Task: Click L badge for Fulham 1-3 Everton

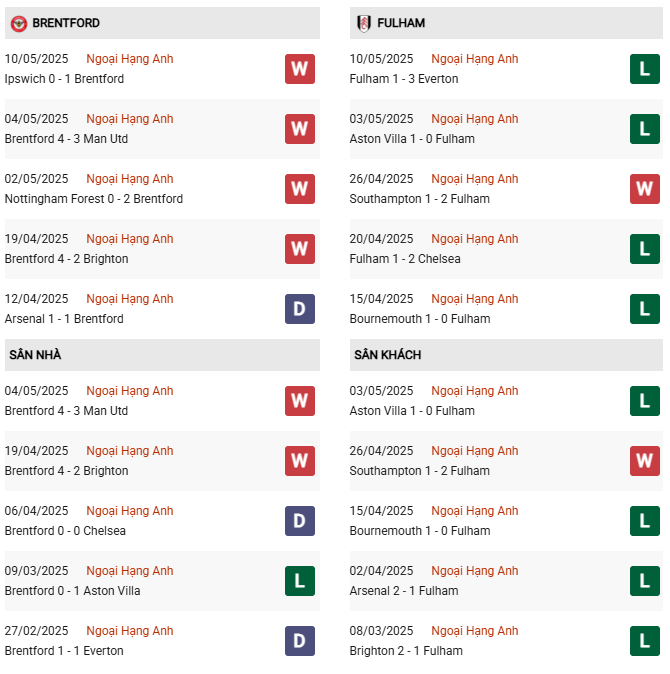Action: coord(645,69)
